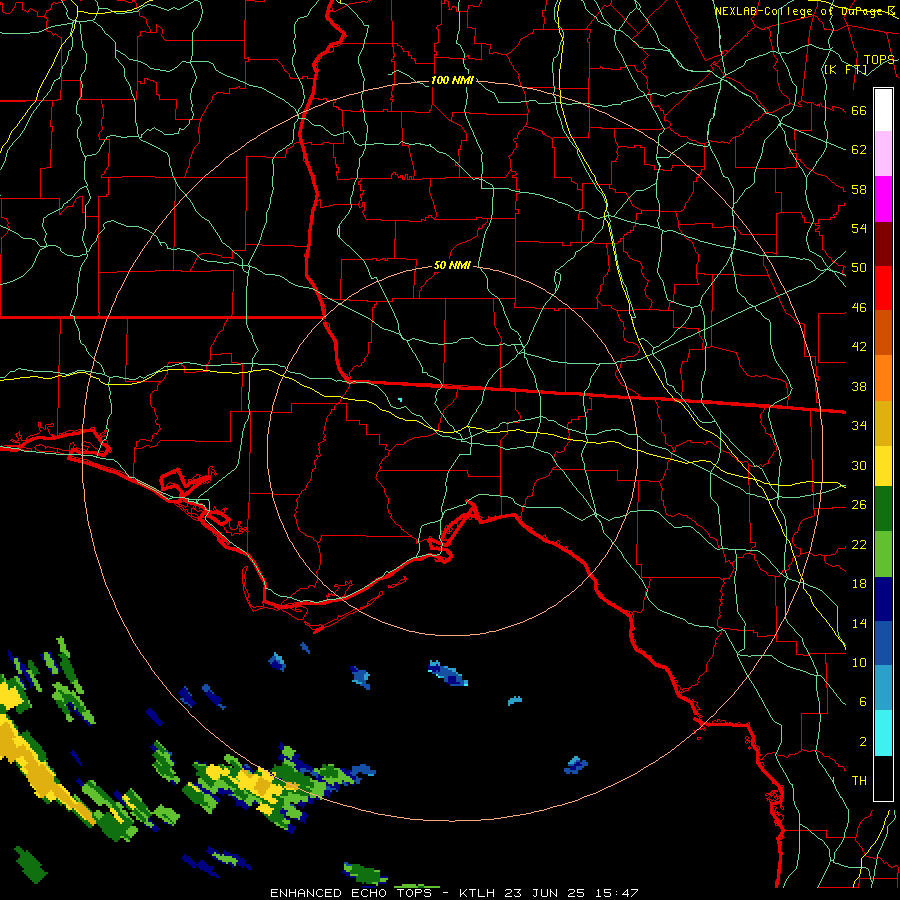Click the cyan legend swatch
This screenshot has width=900, height=900.
click(883, 733)
